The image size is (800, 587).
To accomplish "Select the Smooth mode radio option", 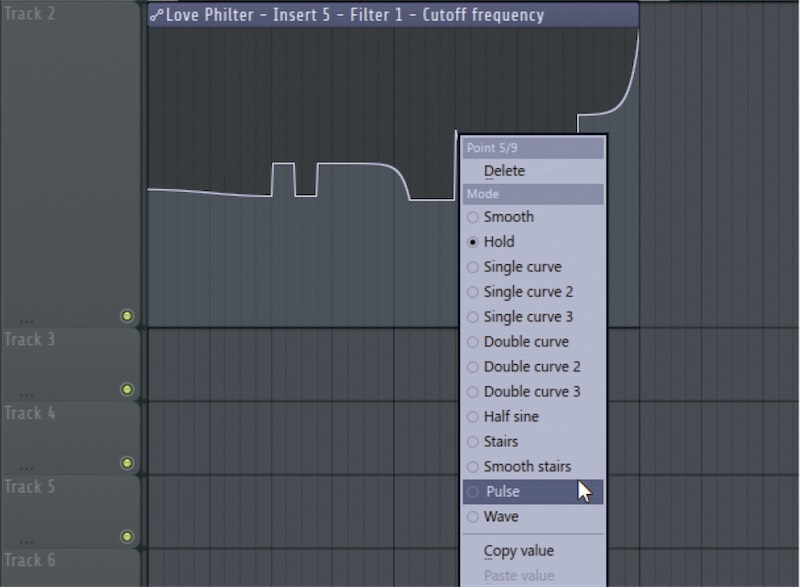I will point(533,217).
